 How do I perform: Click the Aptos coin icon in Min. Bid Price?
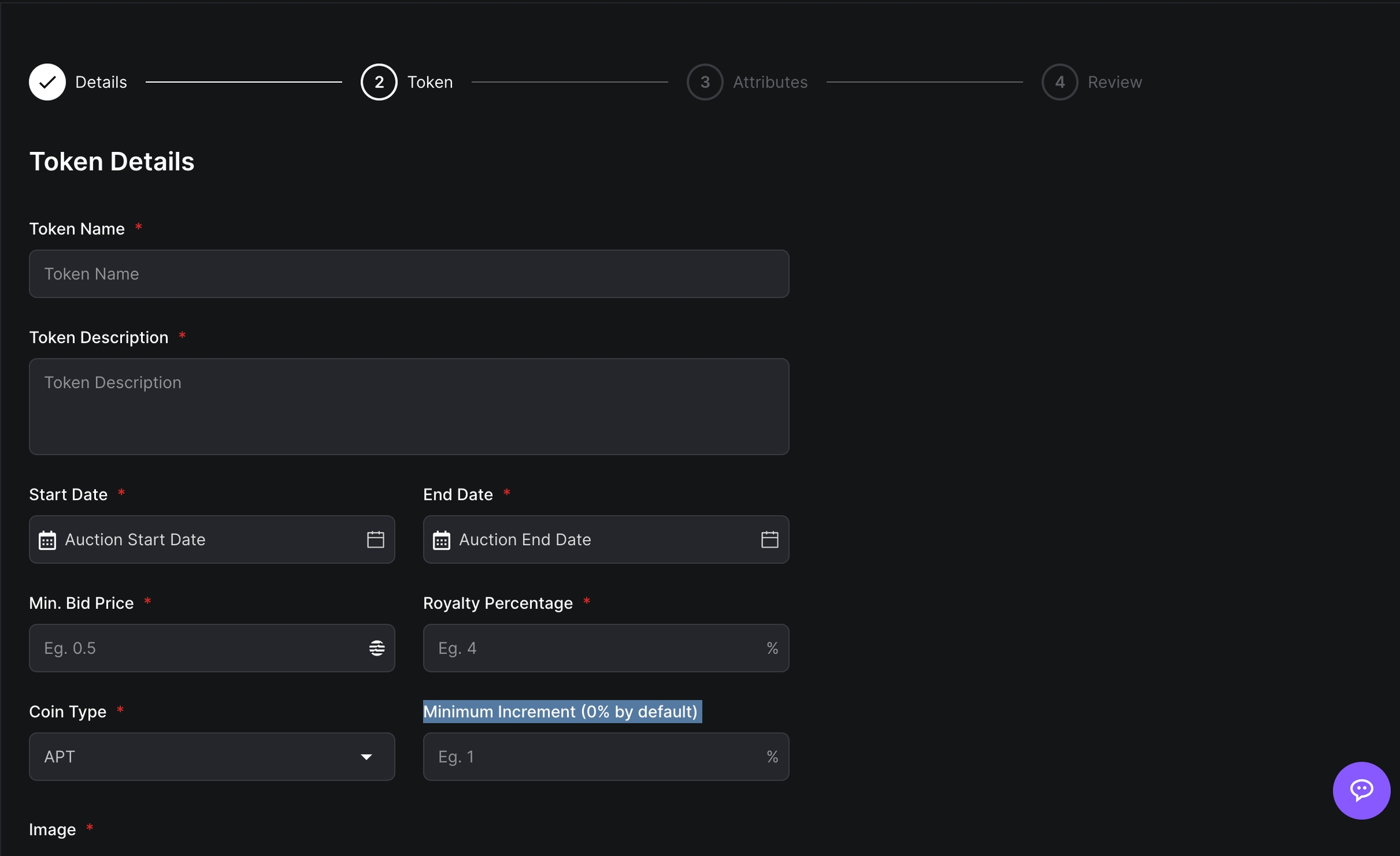(377, 648)
